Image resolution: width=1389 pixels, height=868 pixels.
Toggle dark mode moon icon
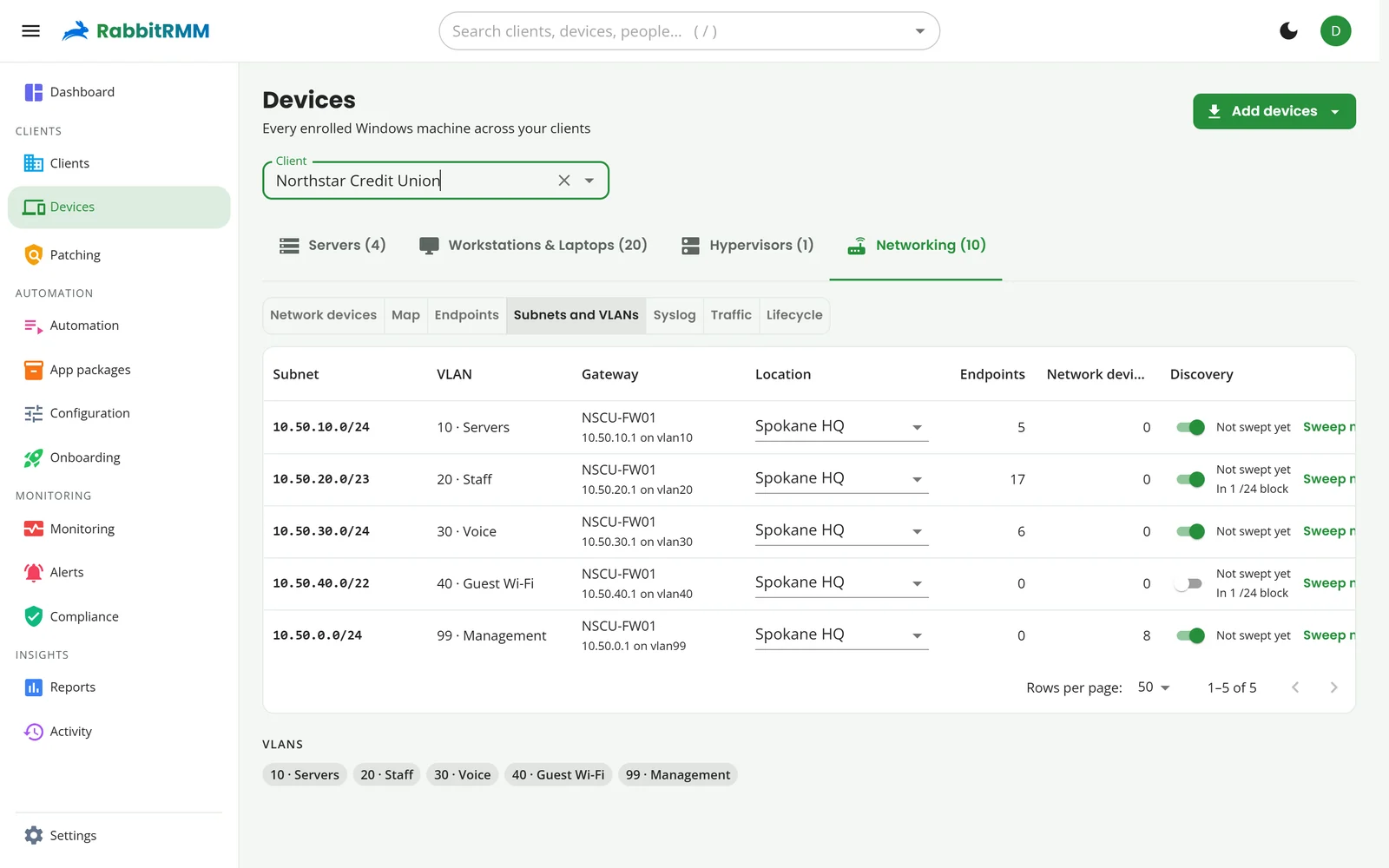point(1288,31)
